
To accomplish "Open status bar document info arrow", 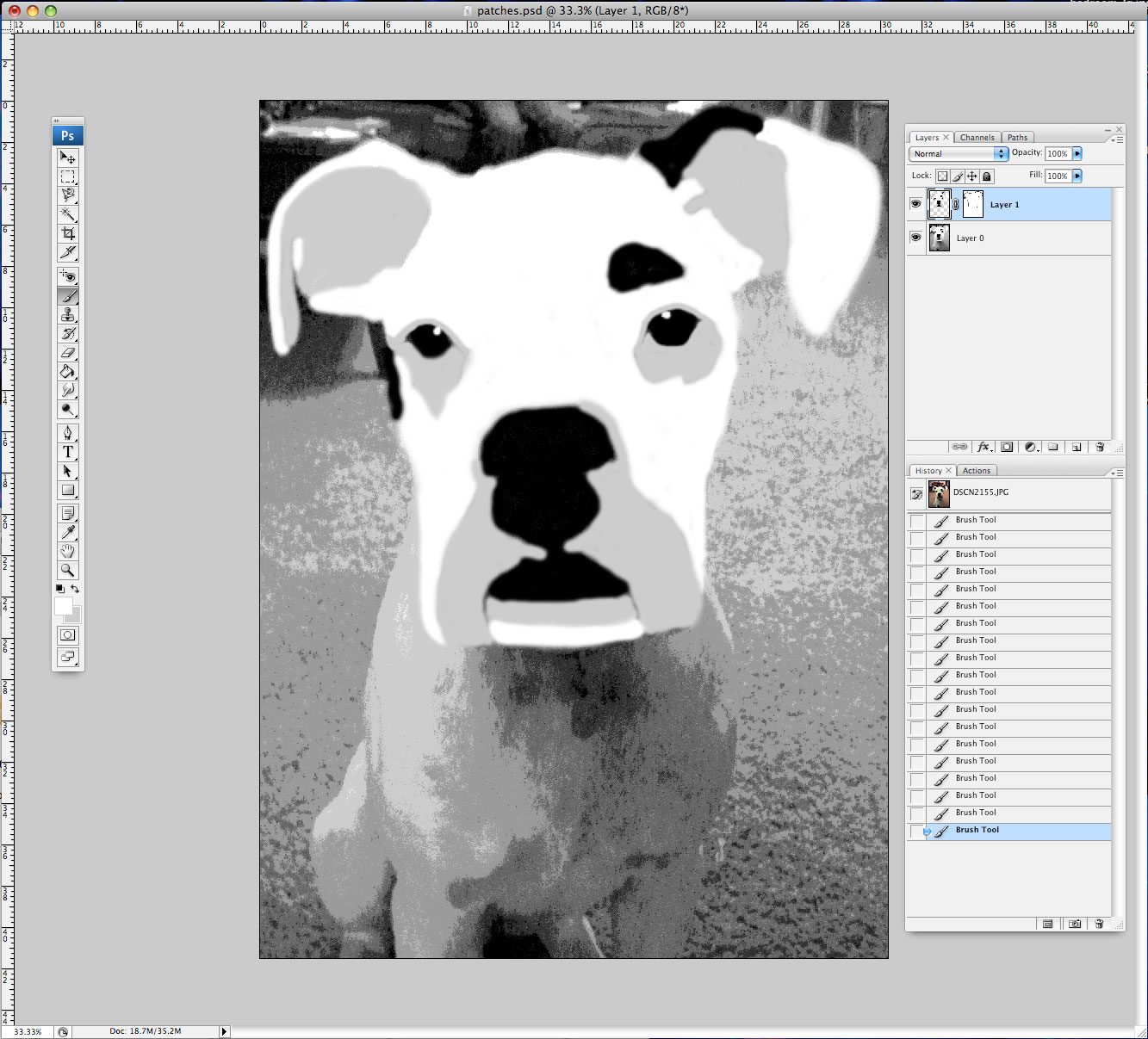I will pyautogui.click(x=225, y=1031).
